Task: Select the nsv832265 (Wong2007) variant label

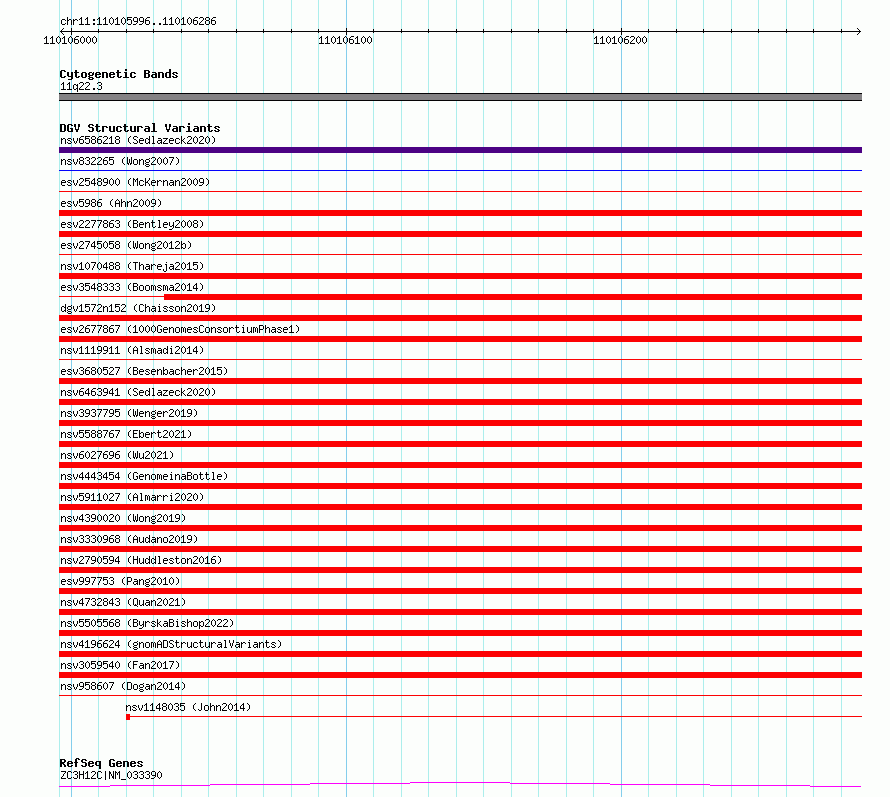Action: click(x=120, y=161)
